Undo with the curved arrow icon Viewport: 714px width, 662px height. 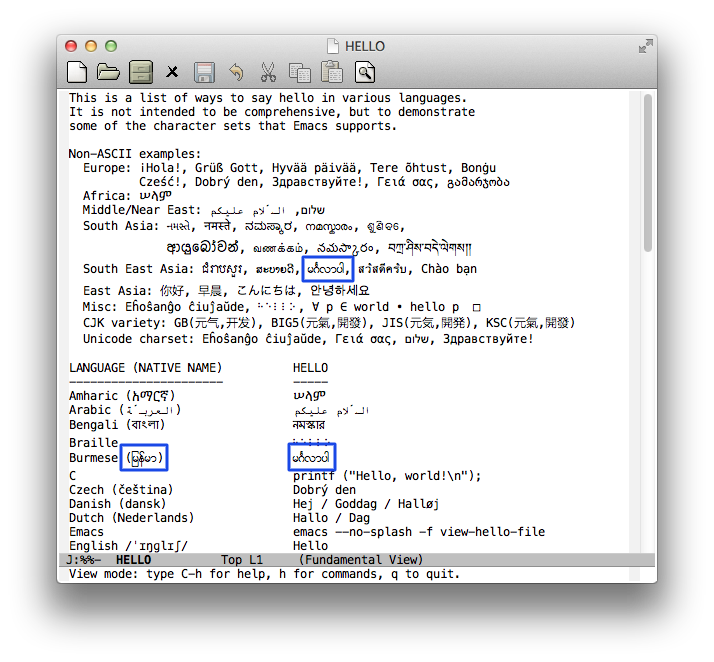tap(236, 72)
